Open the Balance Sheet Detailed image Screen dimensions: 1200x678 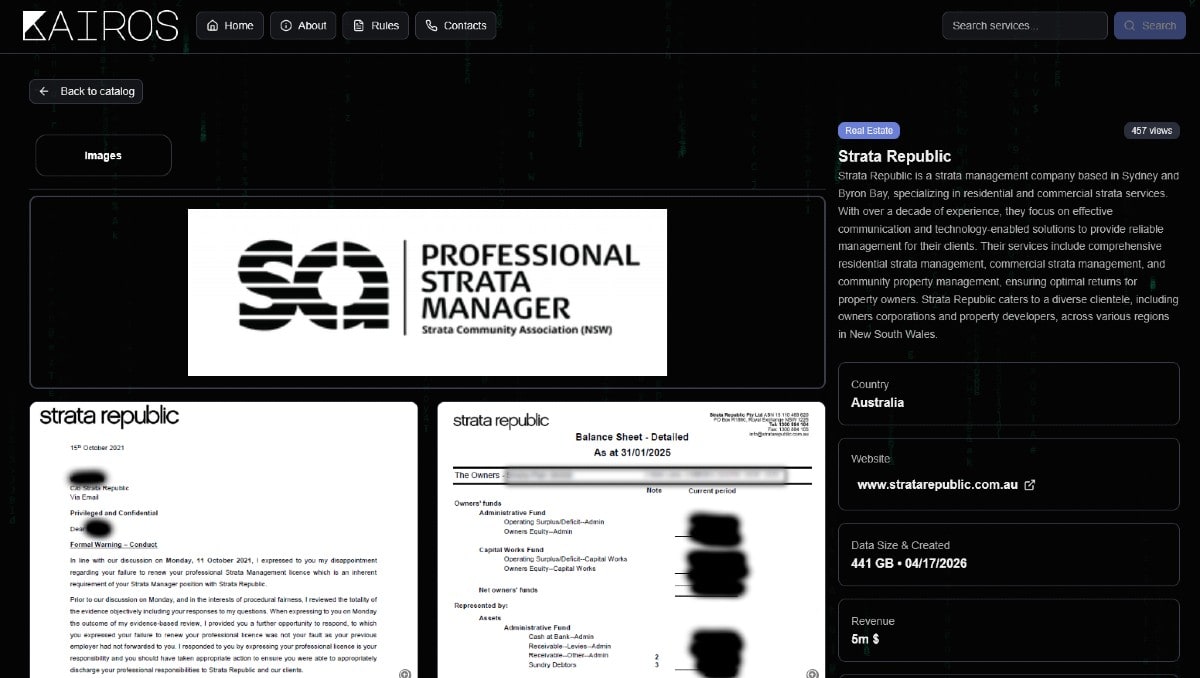pos(631,540)
